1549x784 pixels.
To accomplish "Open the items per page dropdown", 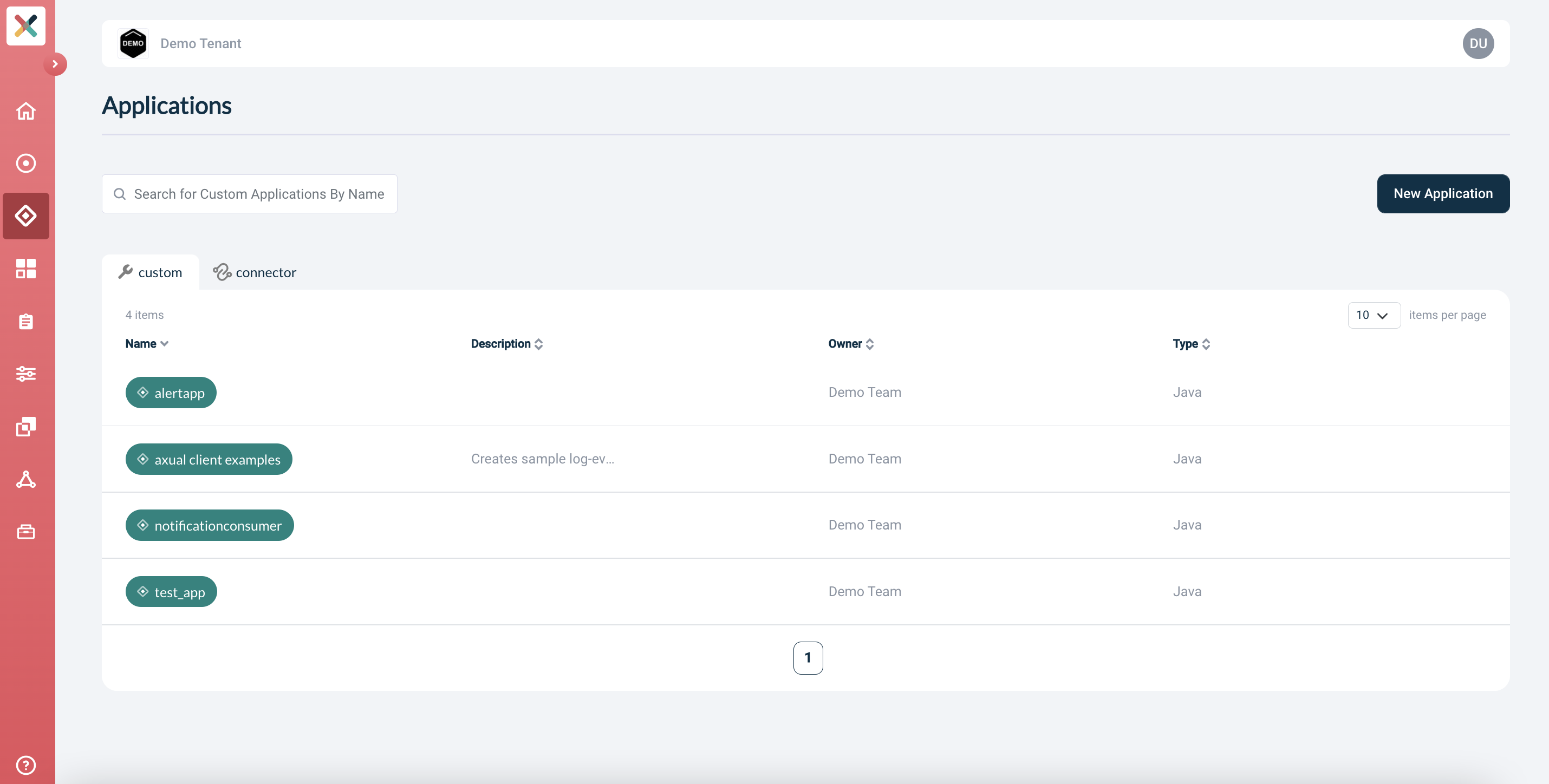I will (x=1374, y=315).
